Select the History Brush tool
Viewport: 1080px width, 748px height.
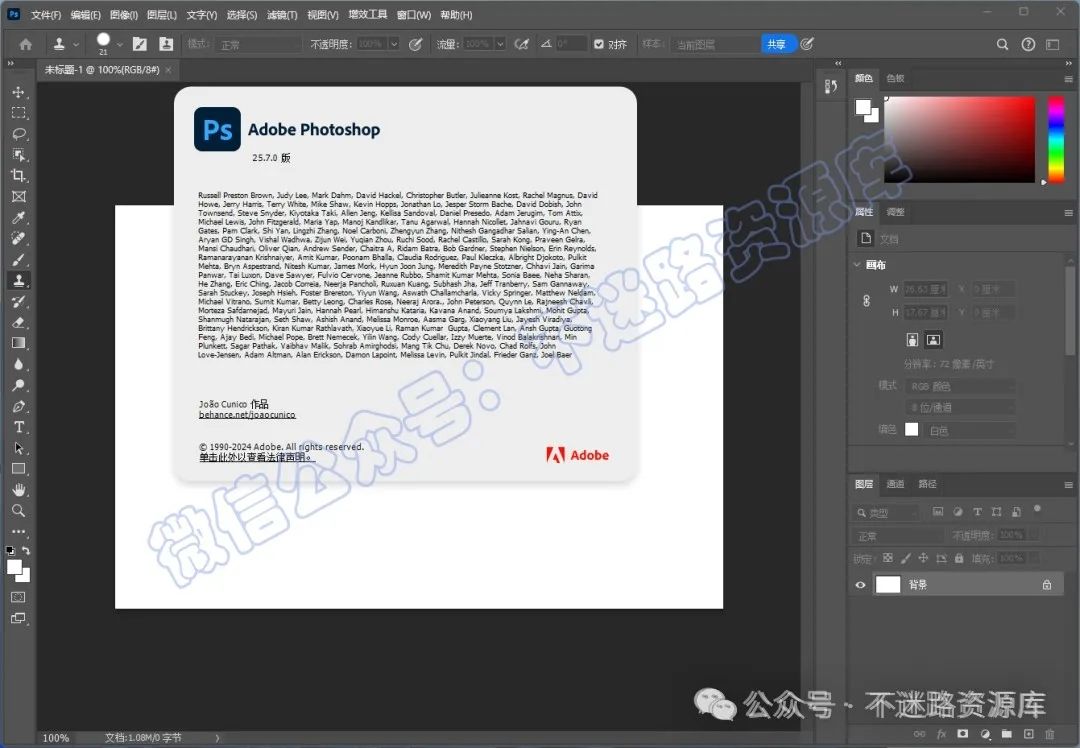[19, 301]
